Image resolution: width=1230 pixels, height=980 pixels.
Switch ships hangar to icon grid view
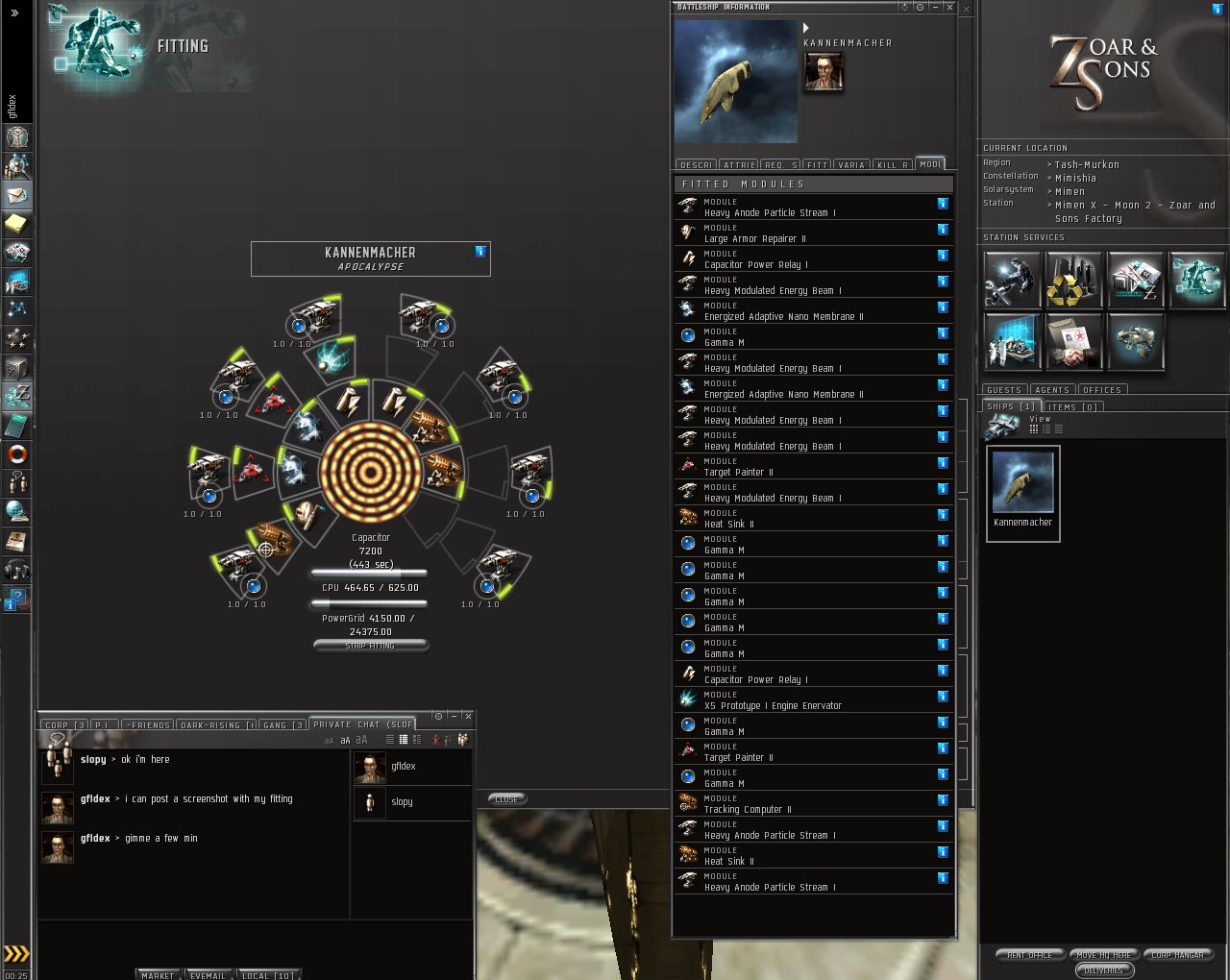pos(1034,429)
